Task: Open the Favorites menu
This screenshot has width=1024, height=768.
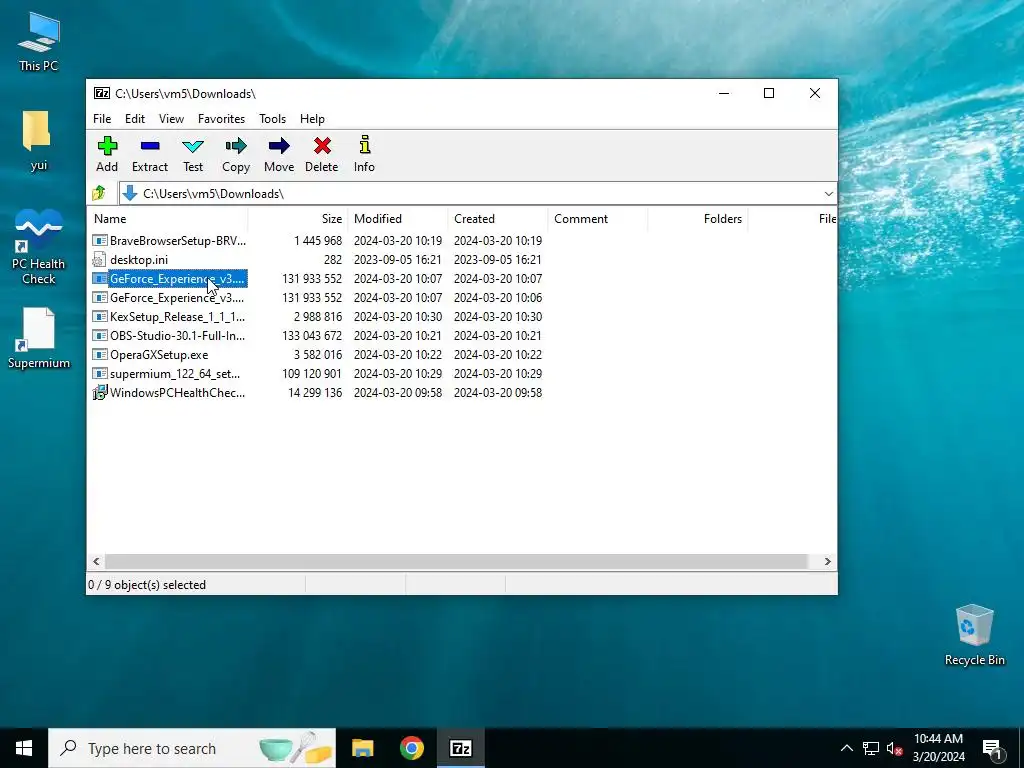Action: pyautogui.click(x=221, y=119)
